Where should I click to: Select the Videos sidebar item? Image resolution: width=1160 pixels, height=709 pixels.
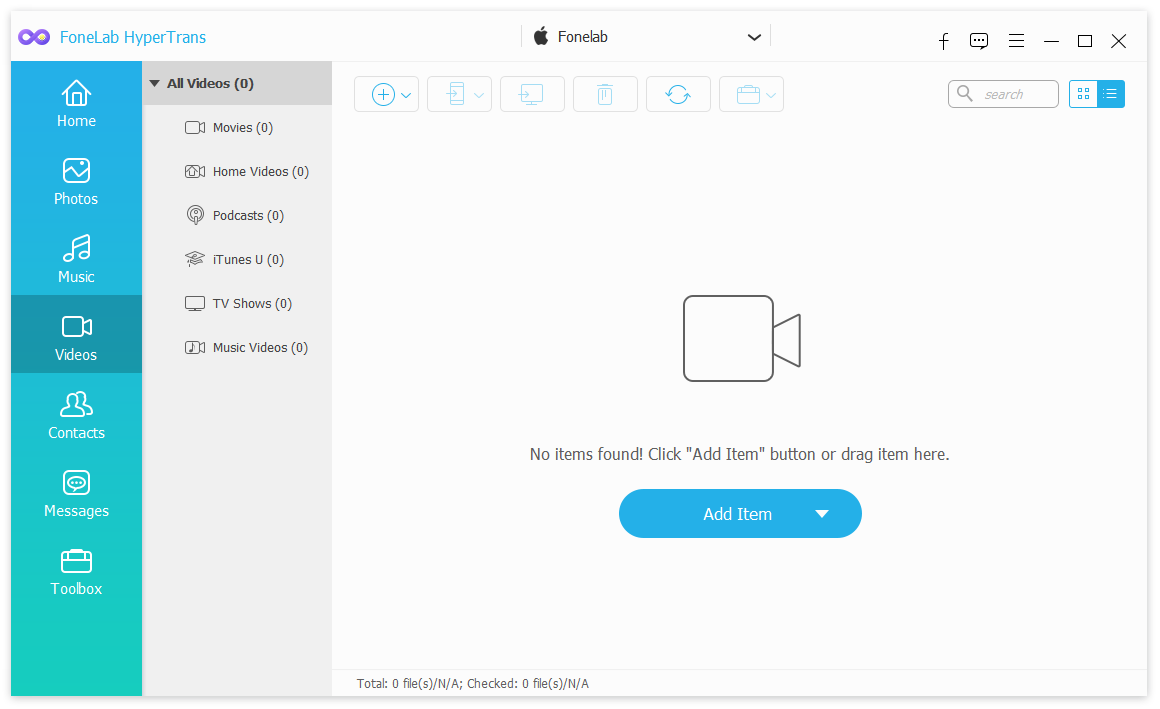coord(76,335)
